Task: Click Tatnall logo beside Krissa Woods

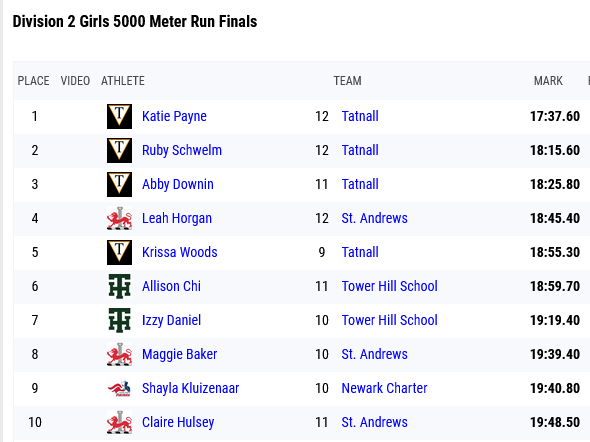Action: pyautogui.click(x=119, y=252)
